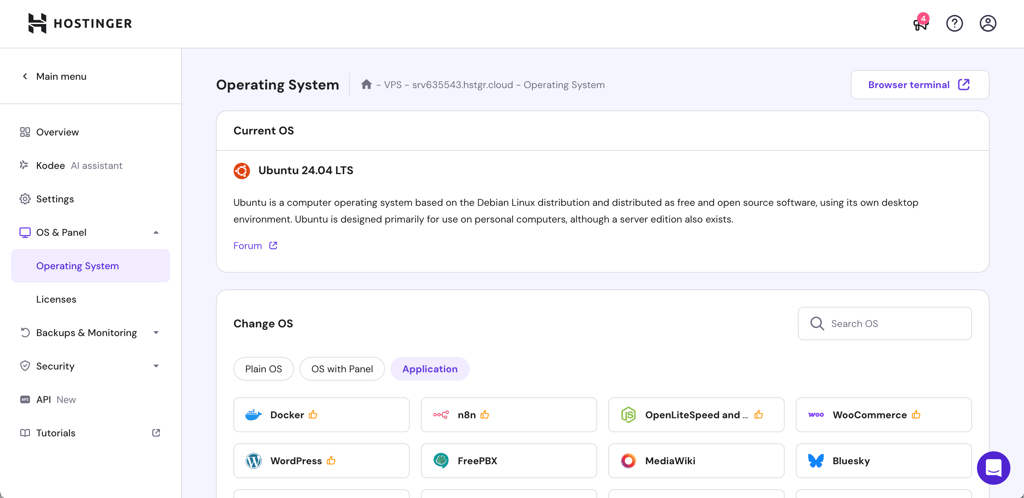Click the Ubuntu 24.04 LTS heading
This screenshot has width=1024, height=498.
tap(306, 171)
